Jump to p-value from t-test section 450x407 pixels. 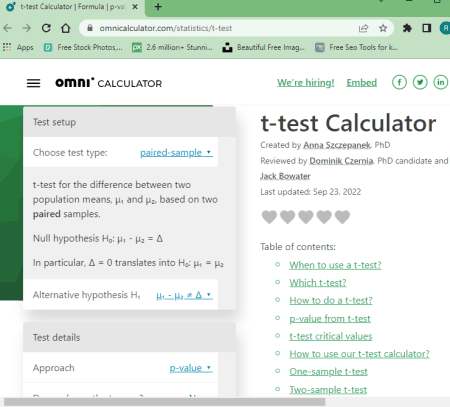(330, 319)
